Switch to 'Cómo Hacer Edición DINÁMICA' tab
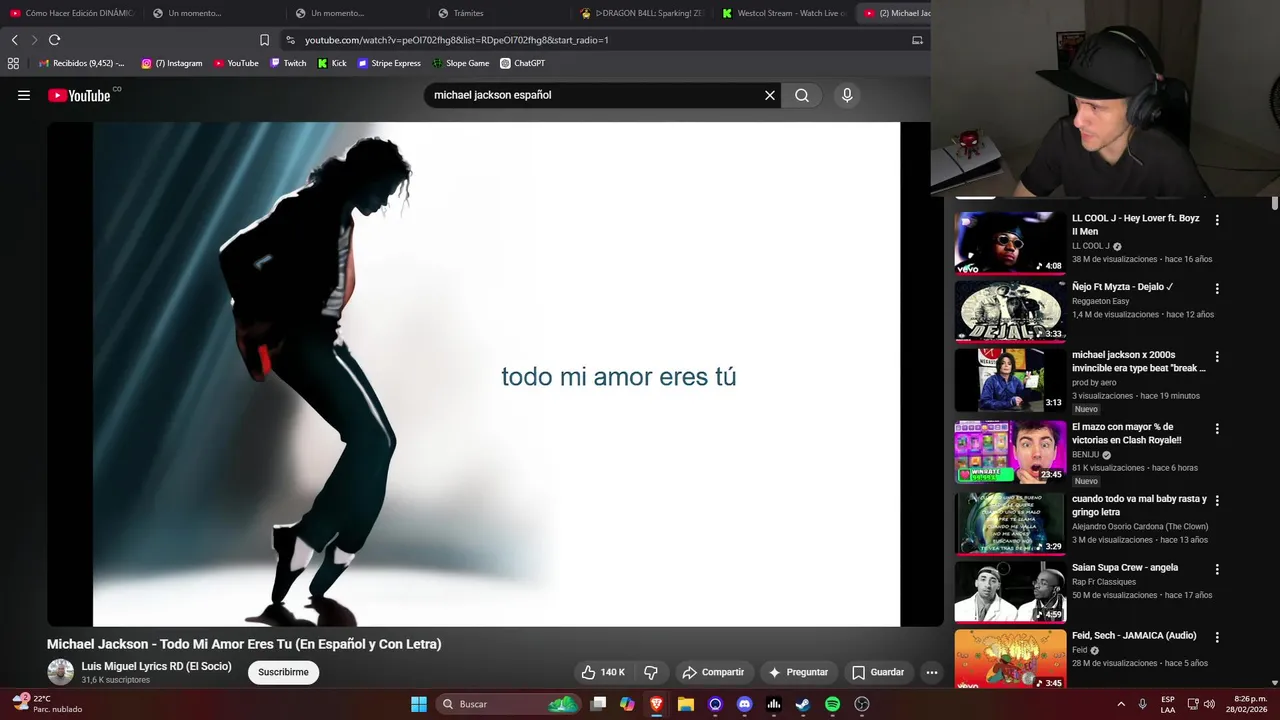This screenshot has width=1280, height=720. click(x=71, y=13)
